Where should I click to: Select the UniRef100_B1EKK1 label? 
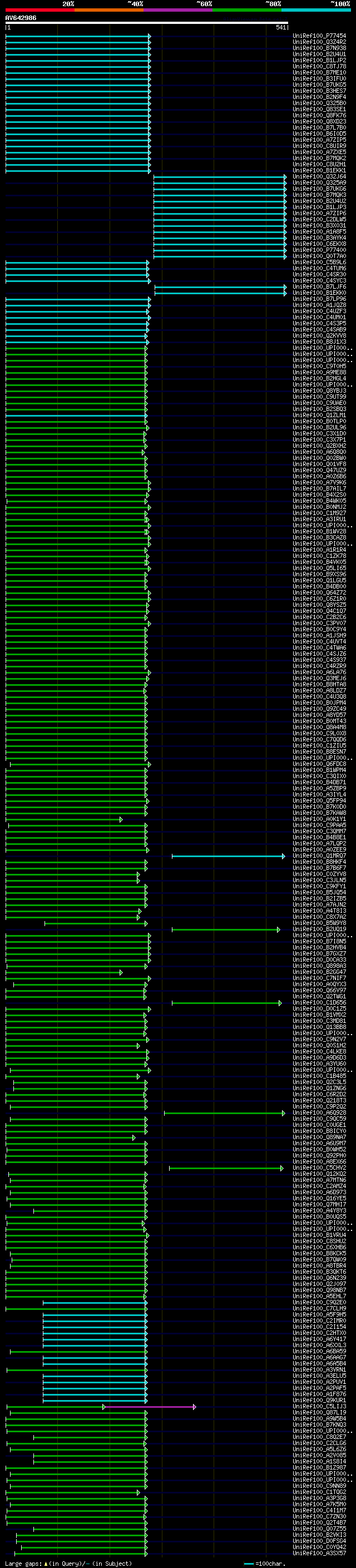point(319,170)
